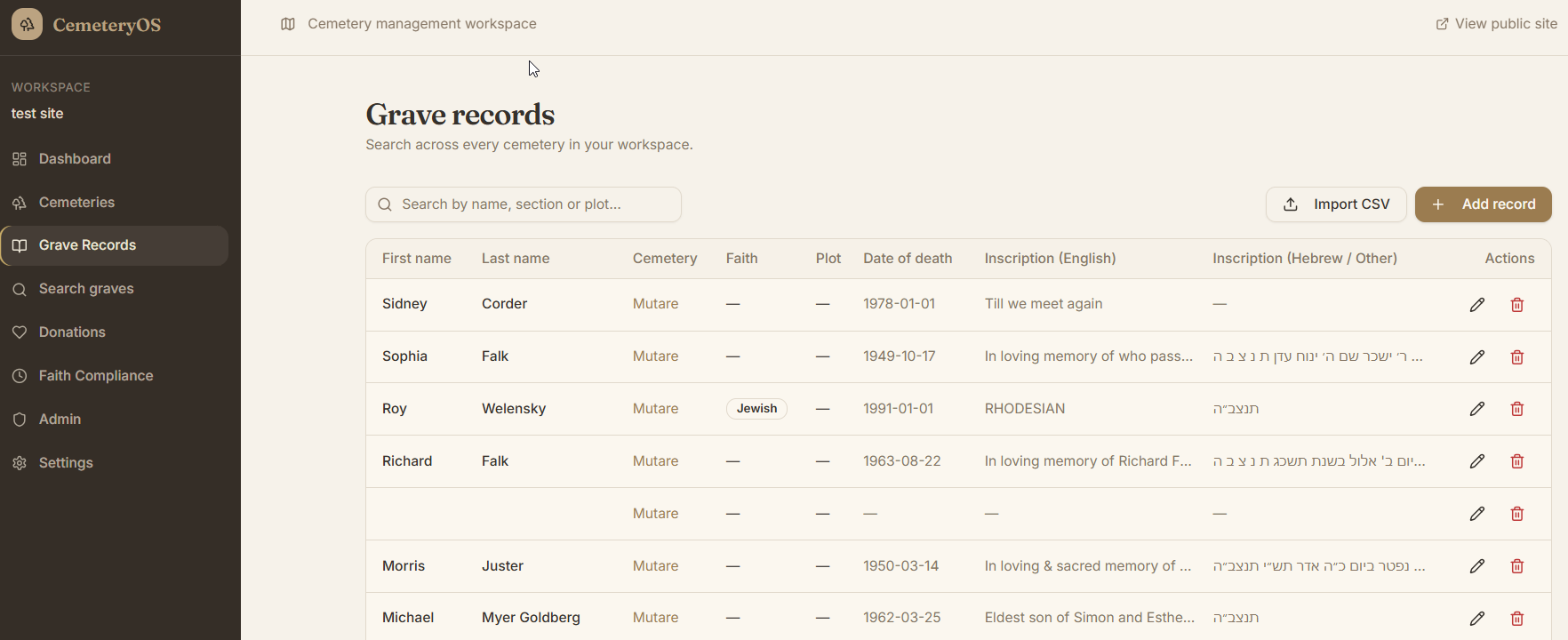The image size is (1568, 640).
Task: Delete the Michael Myer Goldberg record
Action: tap(1517, 618)
